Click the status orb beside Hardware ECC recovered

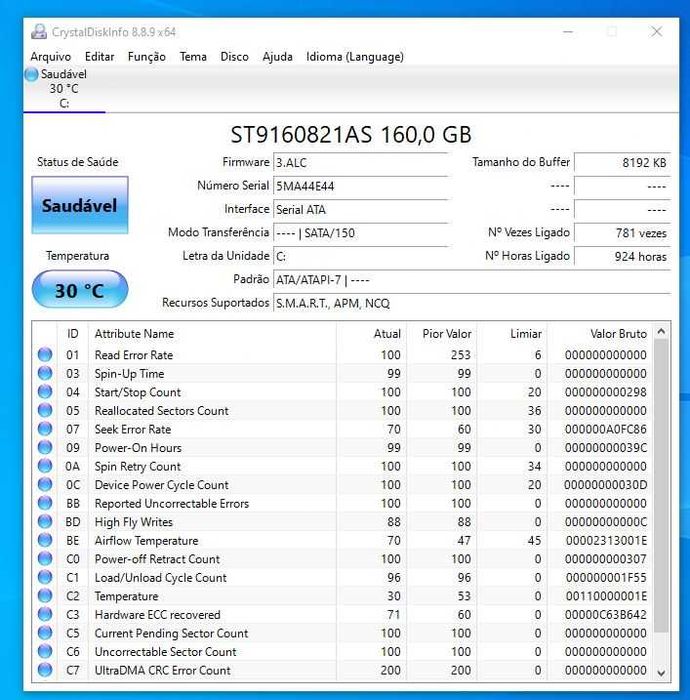(x=45, y=614)
